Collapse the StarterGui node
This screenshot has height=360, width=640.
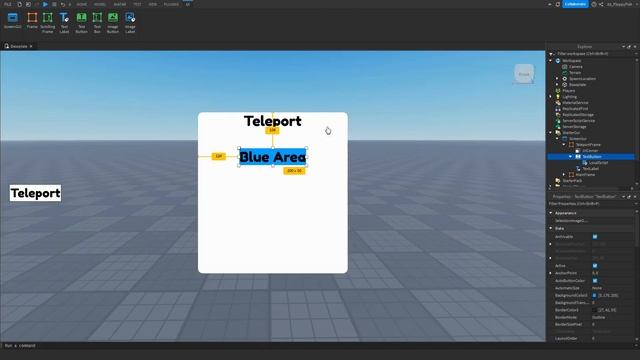[551, 133]
